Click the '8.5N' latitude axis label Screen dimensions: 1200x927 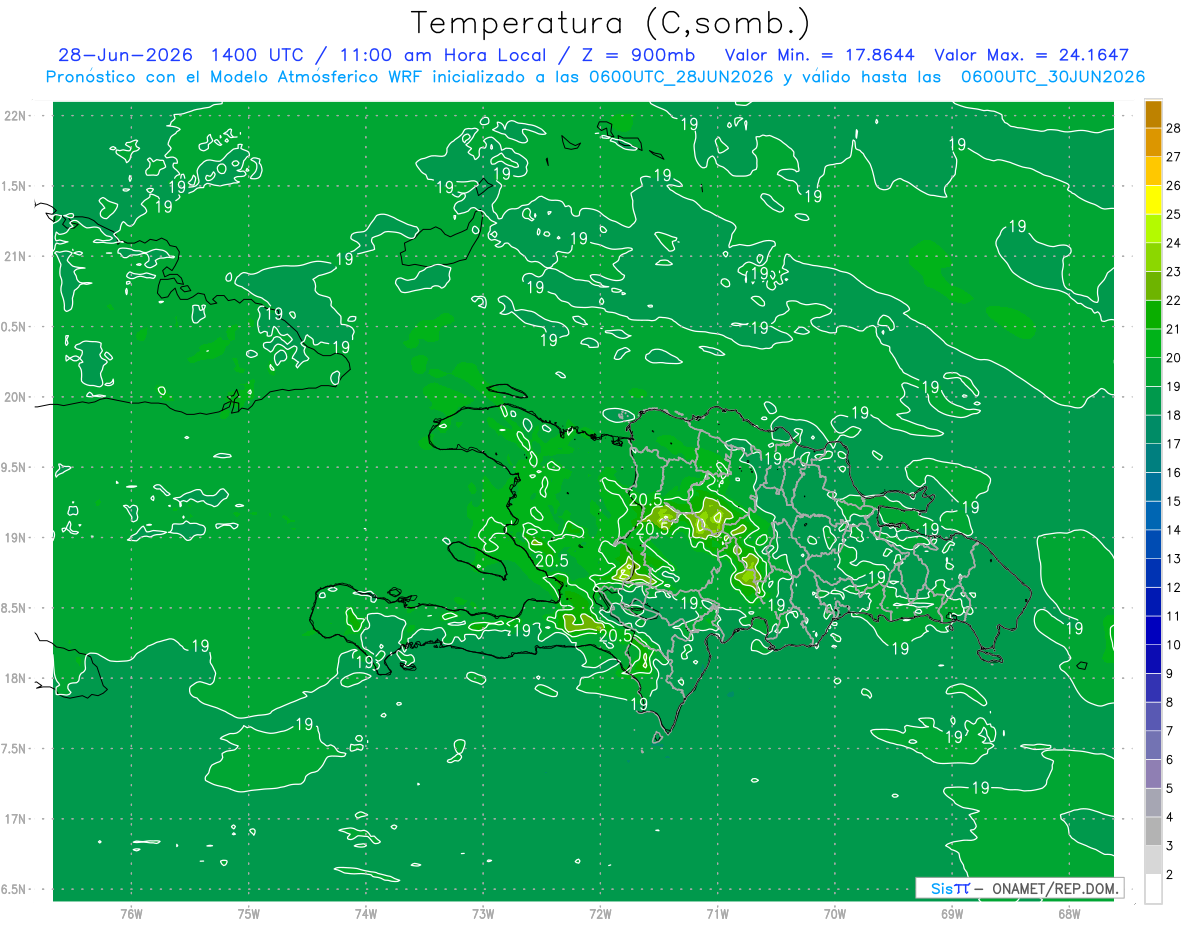(15, 608)
